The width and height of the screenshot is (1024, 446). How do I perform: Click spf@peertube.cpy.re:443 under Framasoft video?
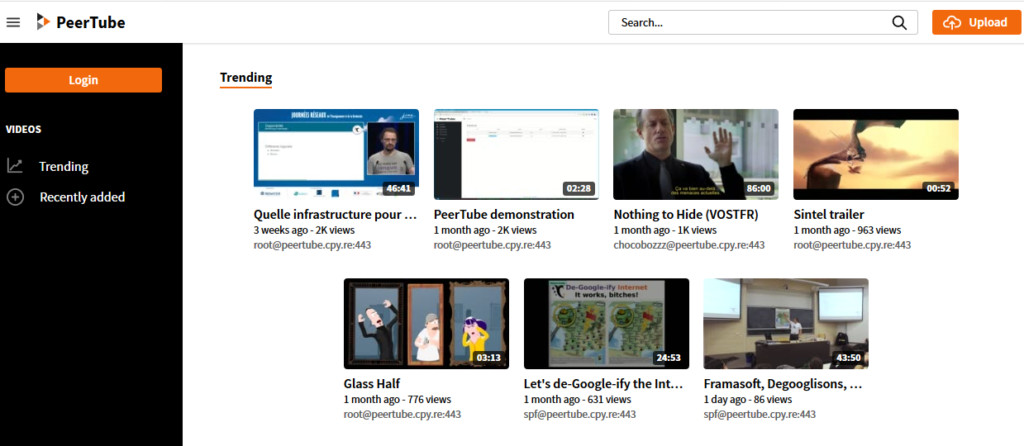pyautogui.click(x=760, y=415)
